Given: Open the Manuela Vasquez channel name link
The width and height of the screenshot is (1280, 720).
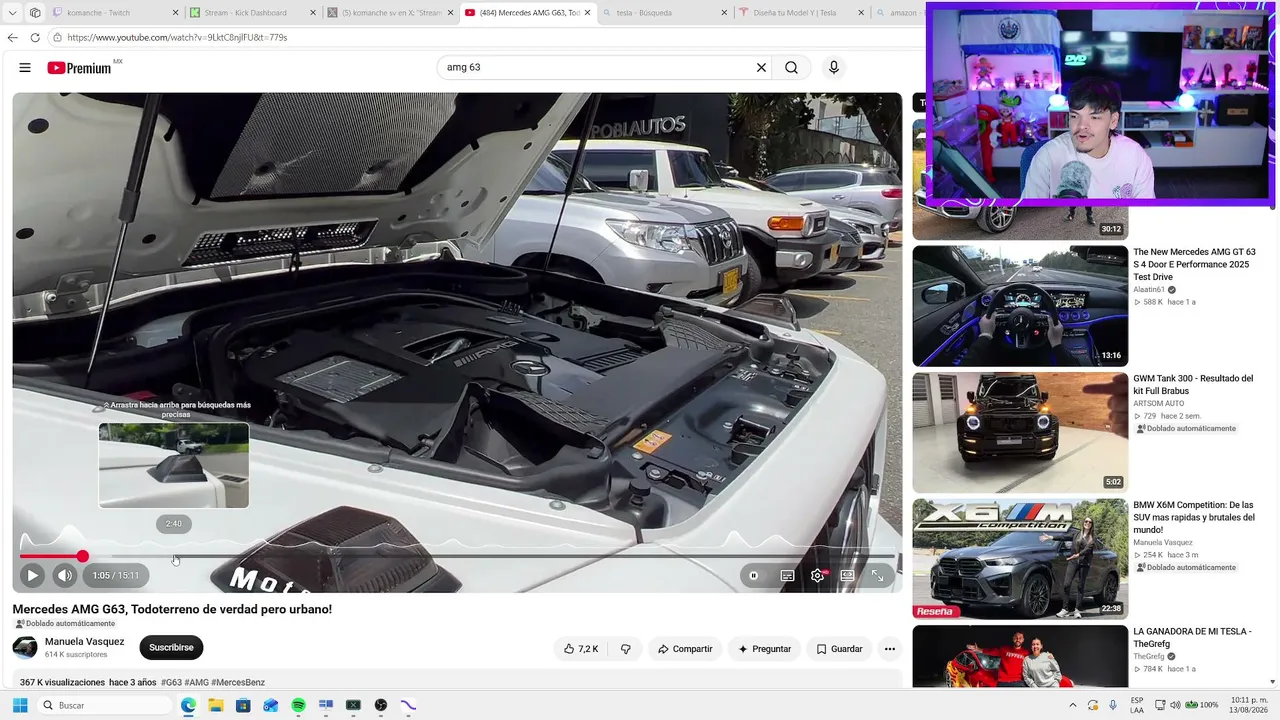Looking at the screenshot, I should (85, 642).
